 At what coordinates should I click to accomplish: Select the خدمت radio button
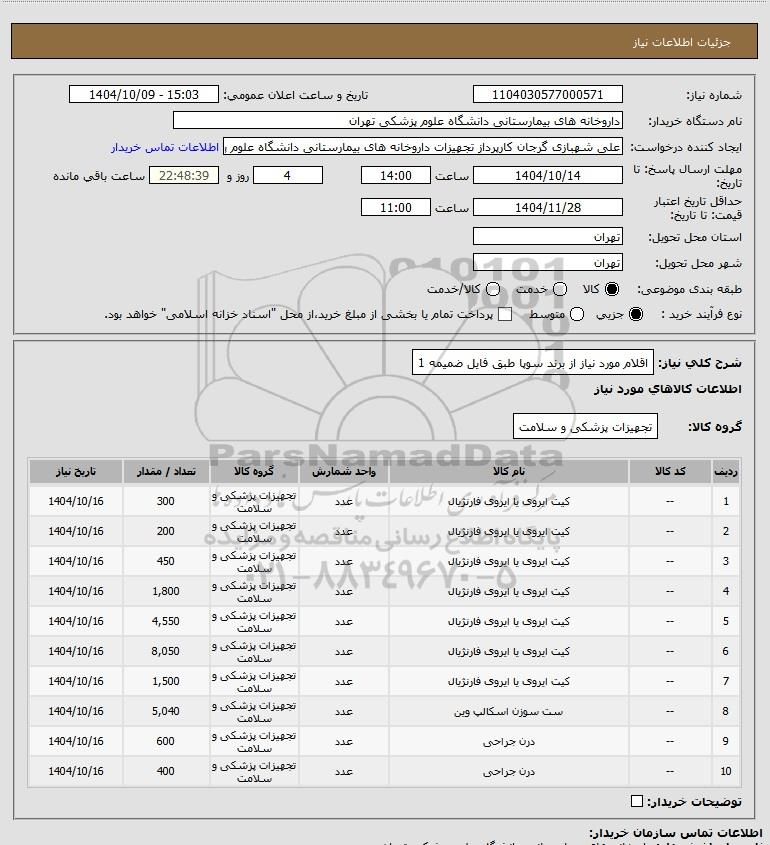coord(560,289)
